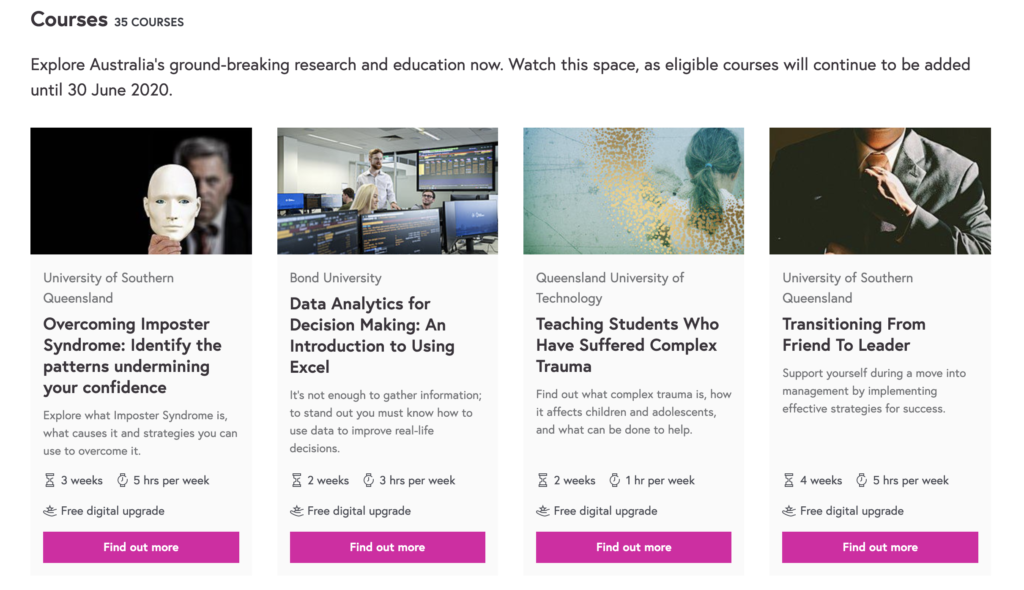Click hourglass icon on Teaching Students trauma card

pyautogui.click(x=543, y=480)
